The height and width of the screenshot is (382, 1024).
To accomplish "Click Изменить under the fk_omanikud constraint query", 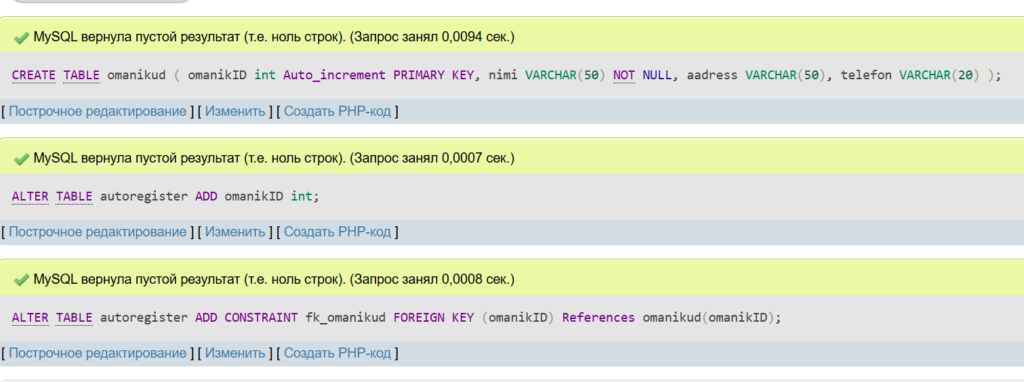I will click(x=235, y=353).
